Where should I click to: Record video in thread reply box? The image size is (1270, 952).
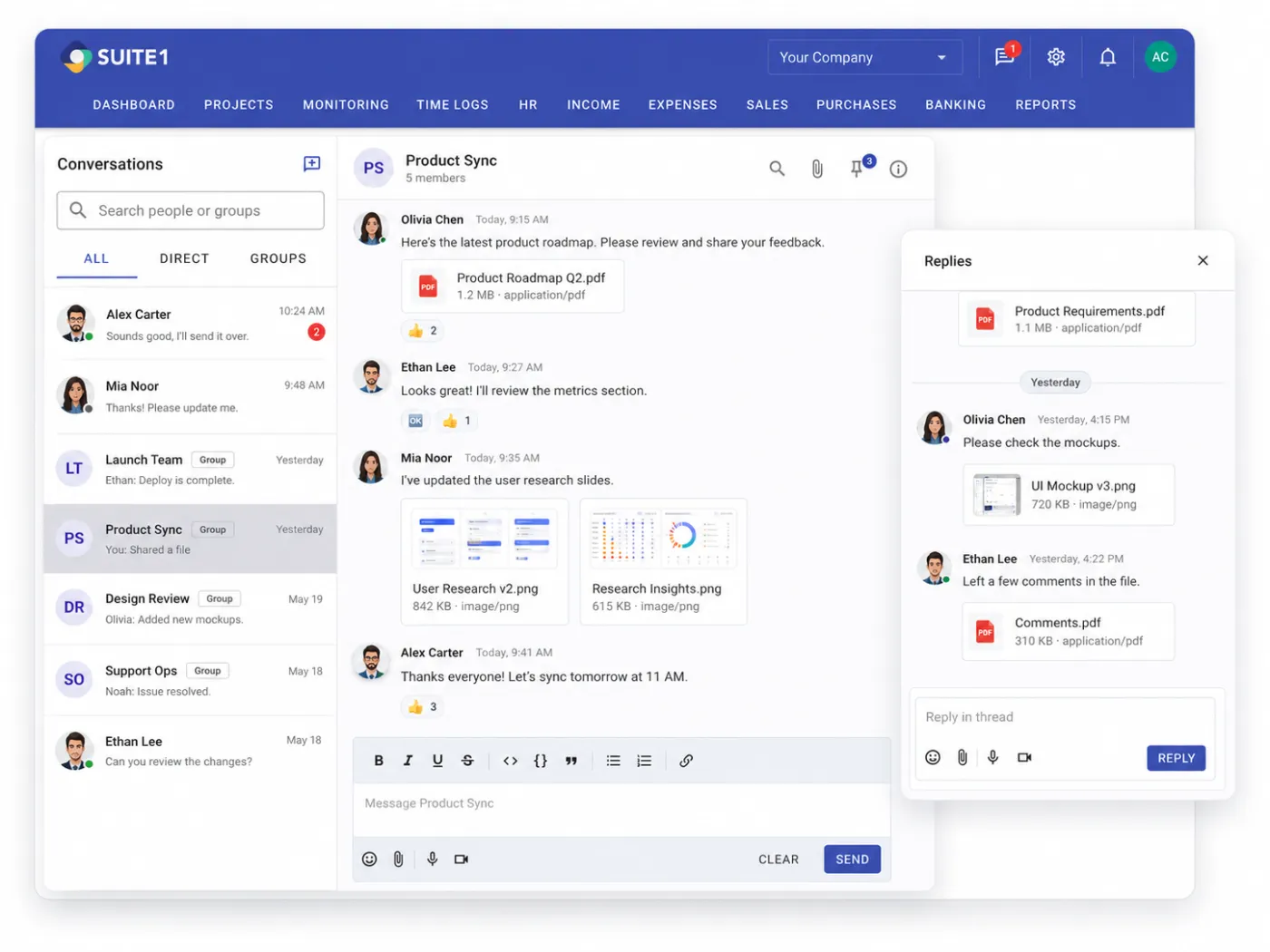click(1024, 758)
